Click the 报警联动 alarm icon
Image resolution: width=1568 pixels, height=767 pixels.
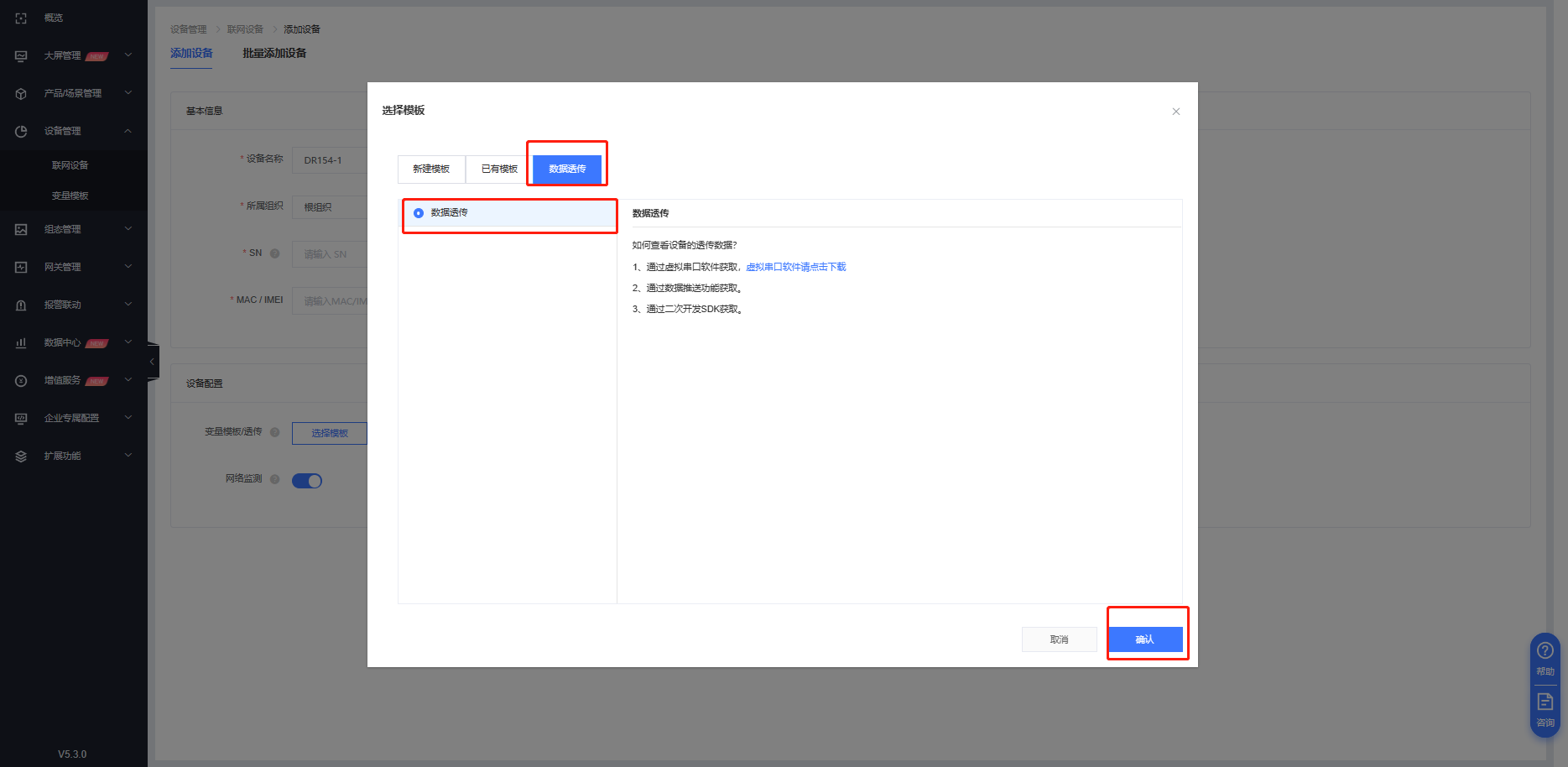point(21,305)
